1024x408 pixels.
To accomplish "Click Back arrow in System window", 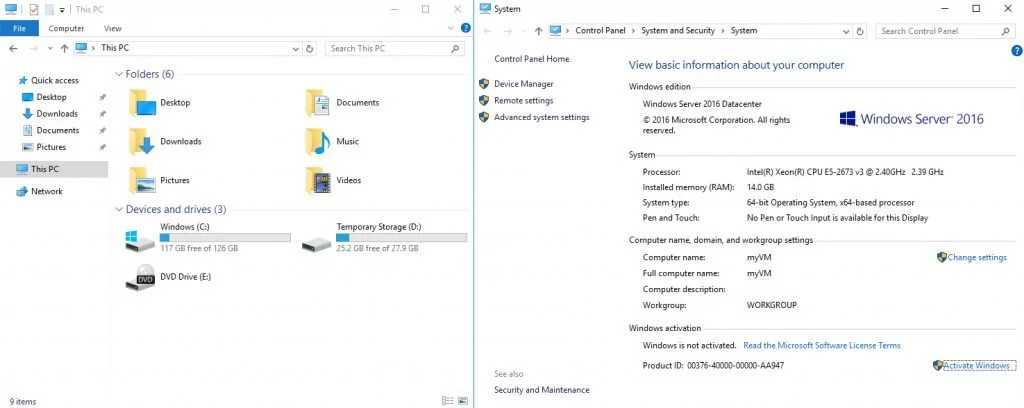I will pyautogui.click(x=488, y=31).
